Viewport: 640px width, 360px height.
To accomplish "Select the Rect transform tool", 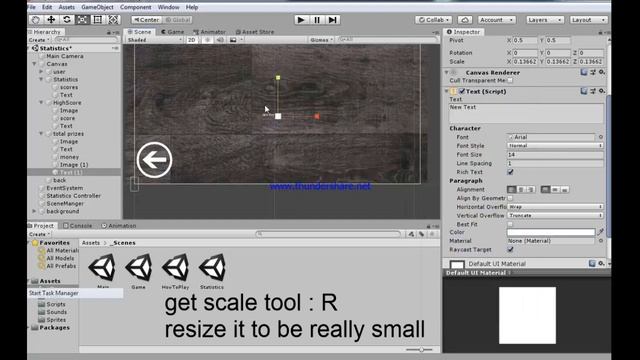I will tap(98, 20).
